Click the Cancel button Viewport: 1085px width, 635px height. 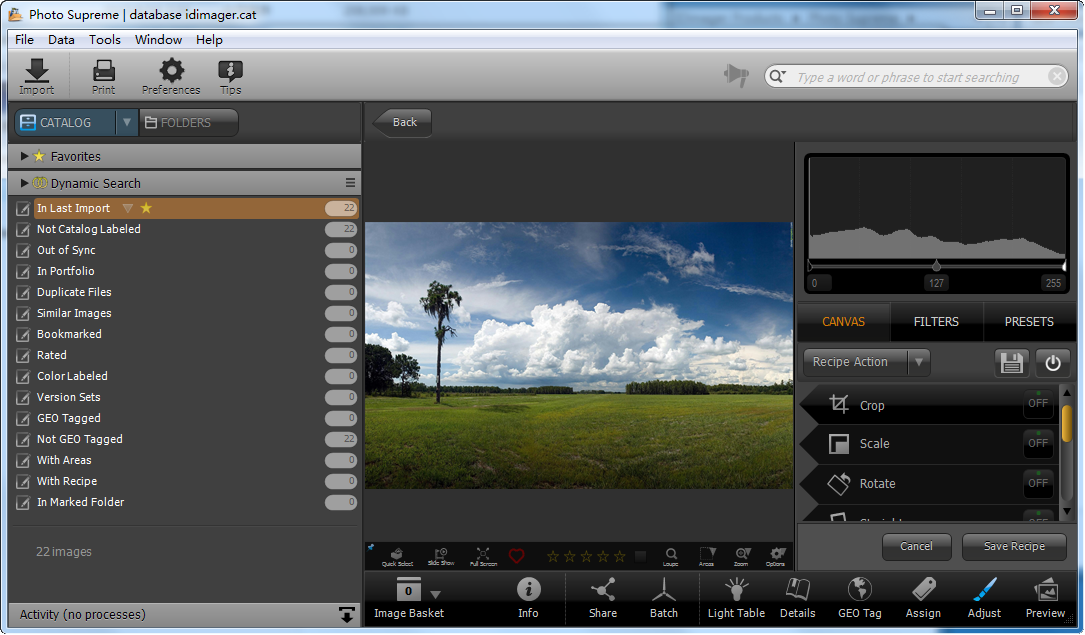[916, 547]
